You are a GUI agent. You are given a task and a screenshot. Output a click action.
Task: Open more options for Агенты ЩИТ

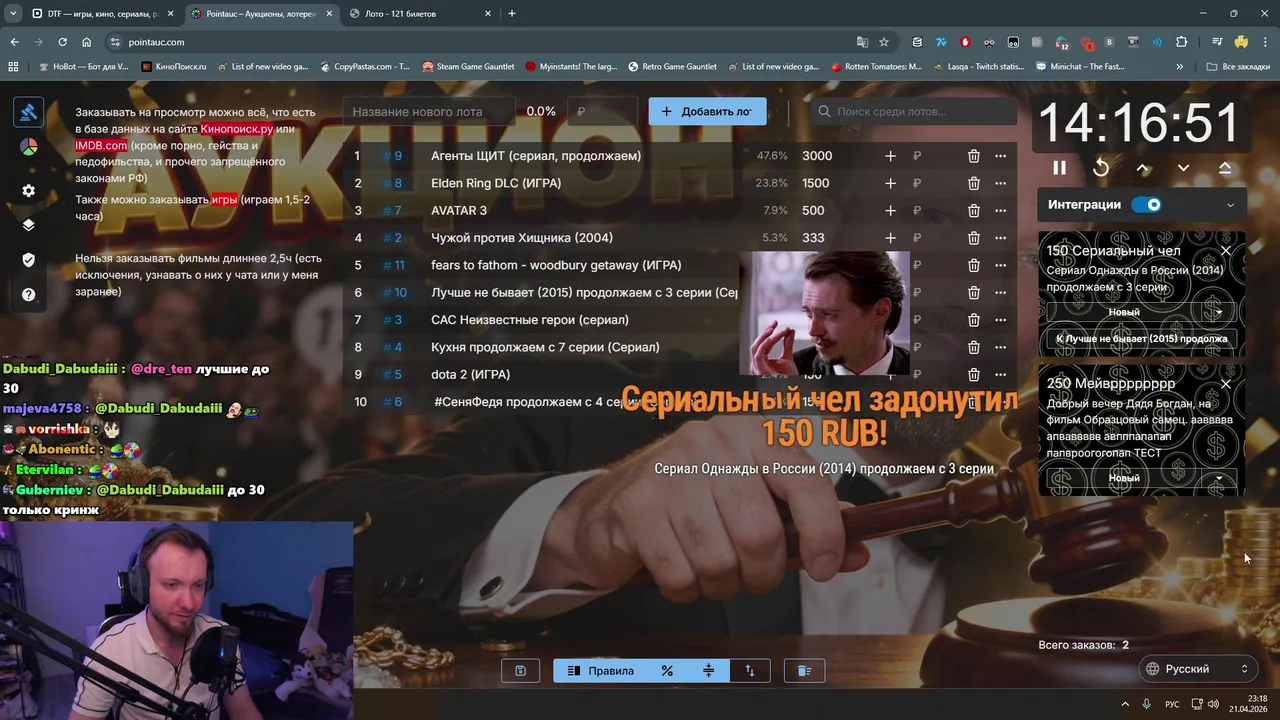pos(1000,156)
